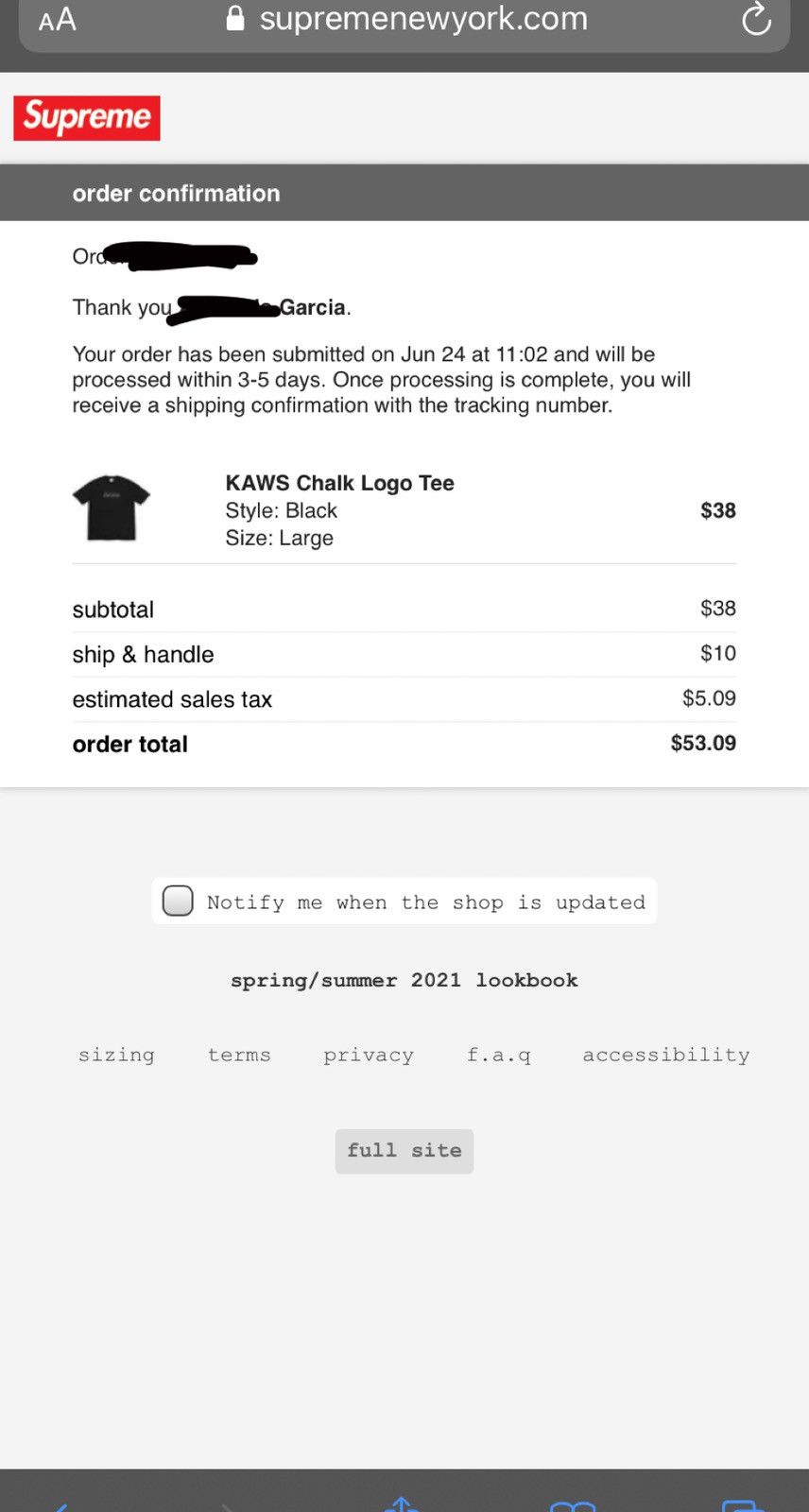The width and height of the screenshot is (809, 1512).
Task: Reload the supremenewyork.com page
Action: click(x=755, y=18)
